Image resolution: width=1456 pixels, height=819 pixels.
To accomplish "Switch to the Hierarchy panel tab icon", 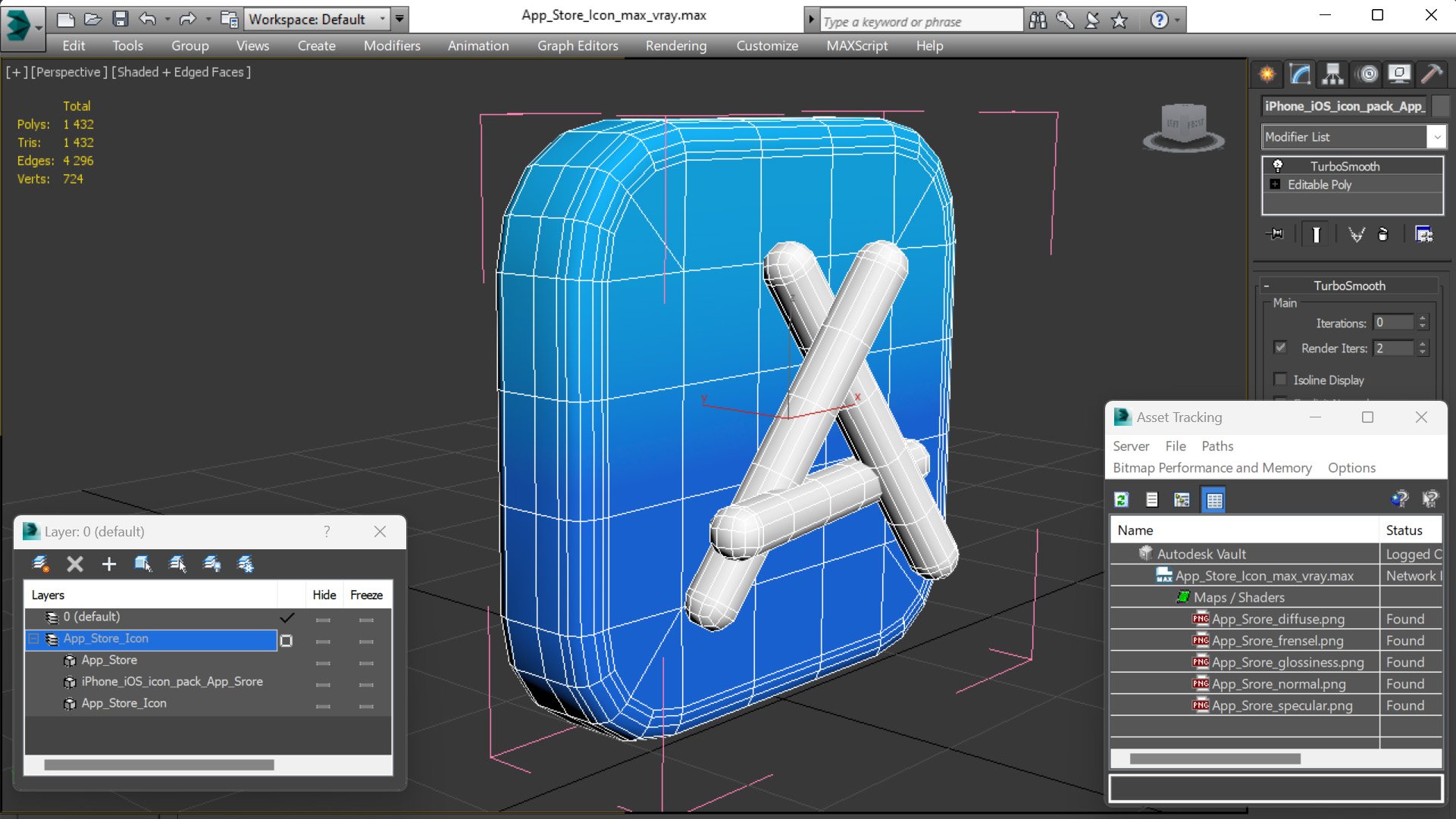I will pos(1332,73).
